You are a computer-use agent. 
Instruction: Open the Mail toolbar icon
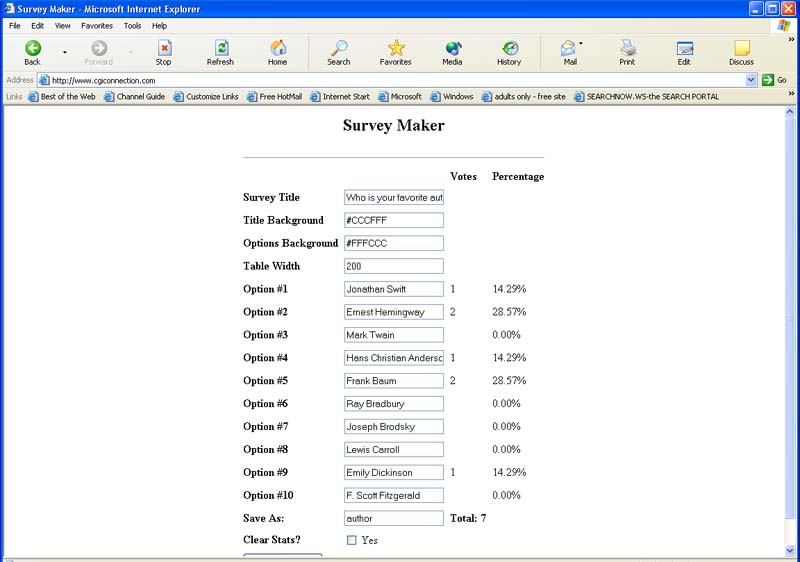(x=568, y=48)
